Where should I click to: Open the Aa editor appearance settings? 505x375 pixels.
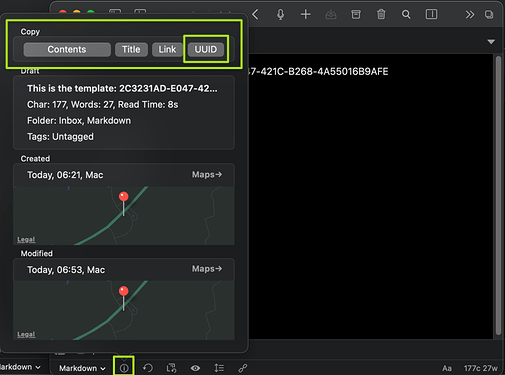tap(447, 368)
